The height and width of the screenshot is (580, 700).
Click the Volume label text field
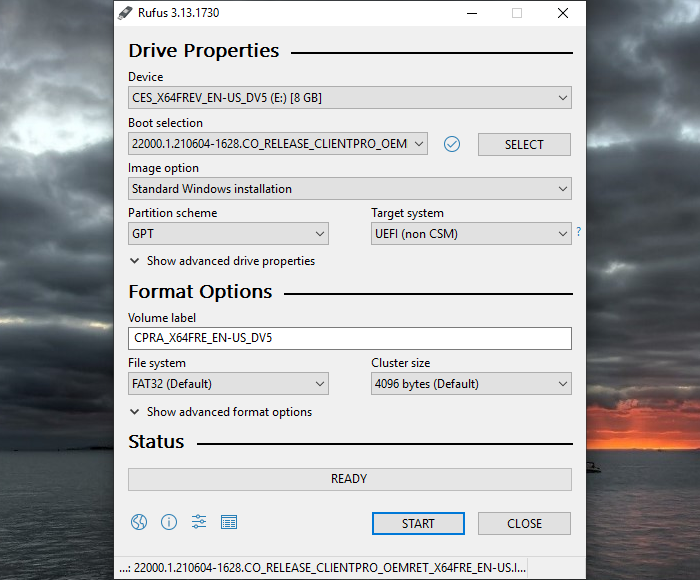(x=350, y=338)
